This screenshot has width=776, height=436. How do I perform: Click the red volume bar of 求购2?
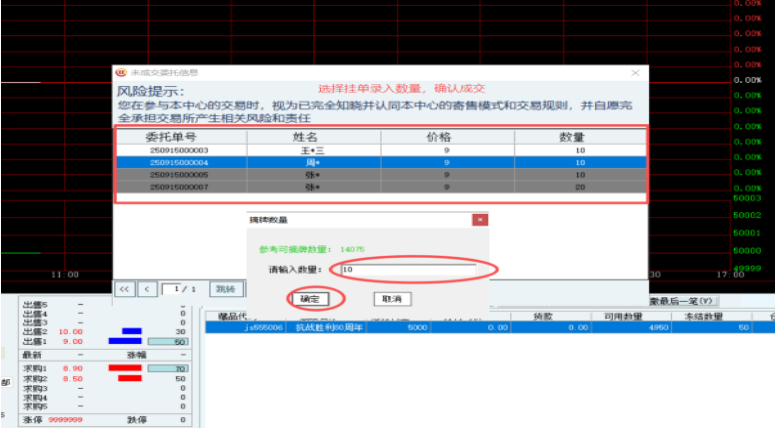tap(130, 378)
